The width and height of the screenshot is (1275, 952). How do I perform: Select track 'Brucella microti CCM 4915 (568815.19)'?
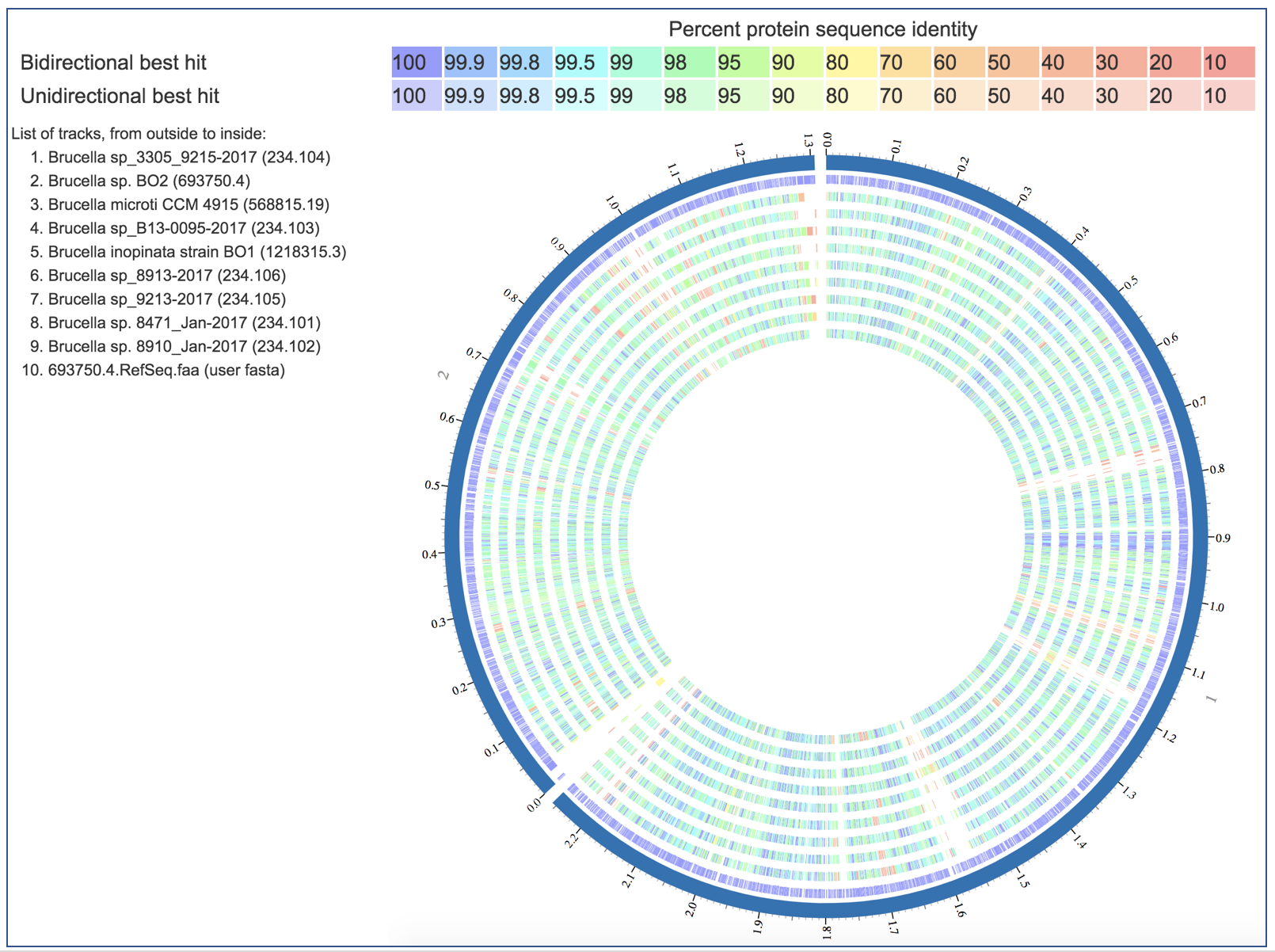tap(188, 204)
